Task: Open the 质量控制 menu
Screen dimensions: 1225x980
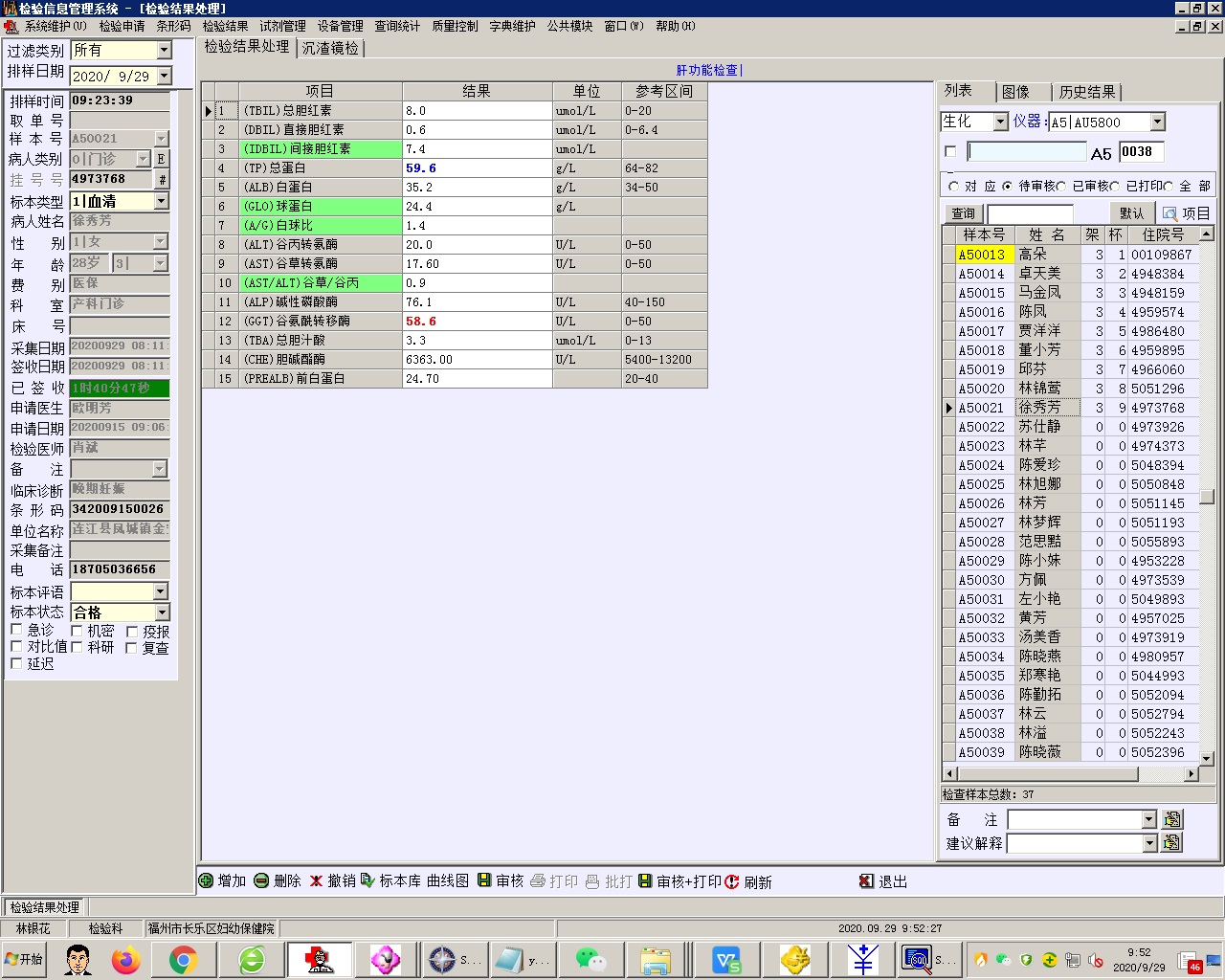Action: 455,26
